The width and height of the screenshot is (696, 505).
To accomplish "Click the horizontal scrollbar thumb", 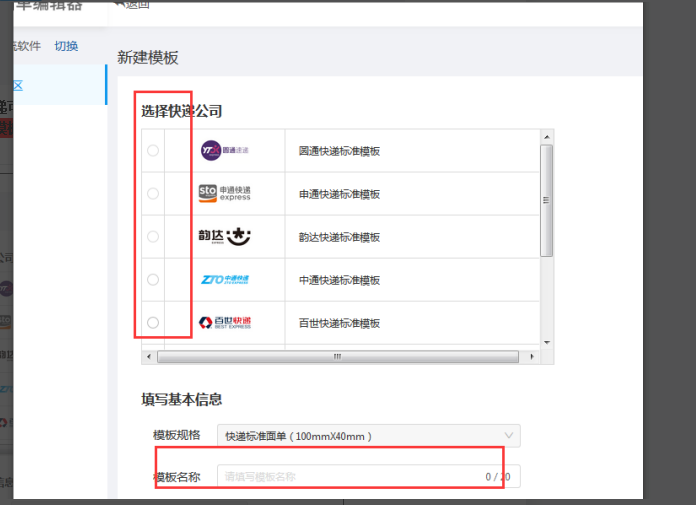I will pos(338,357).
